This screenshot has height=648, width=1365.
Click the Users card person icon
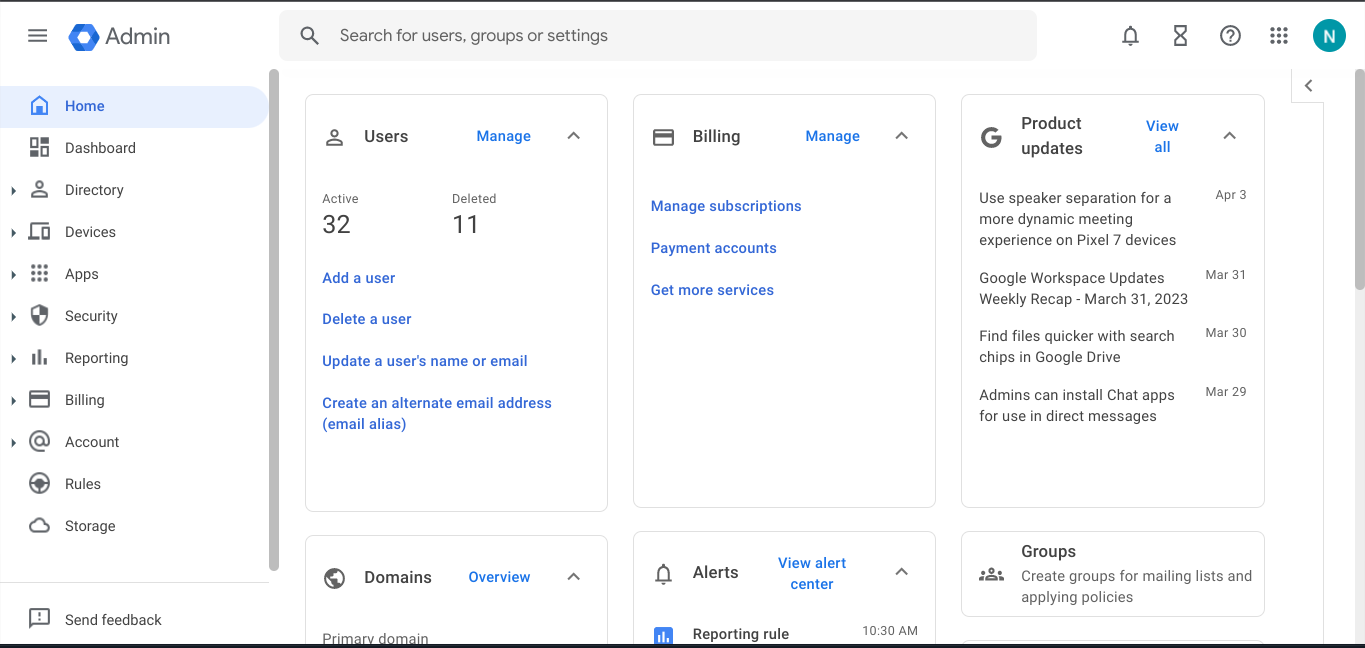335,137
